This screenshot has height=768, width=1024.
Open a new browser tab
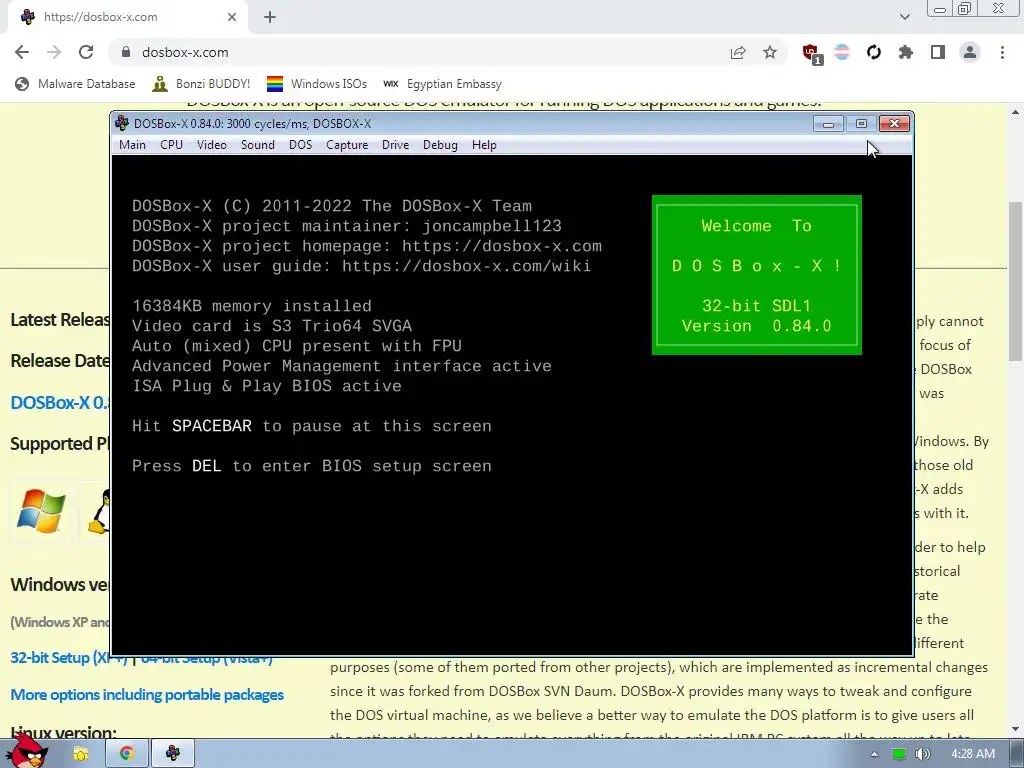point(270,18)
